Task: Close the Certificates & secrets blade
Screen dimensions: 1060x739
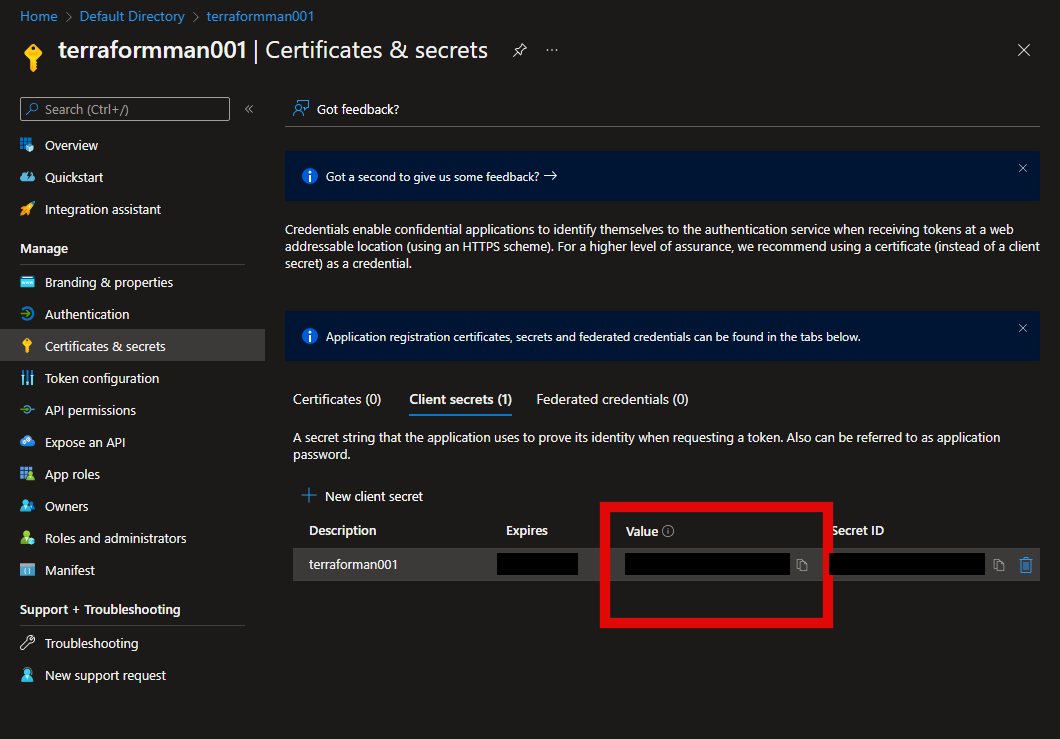Action: tap(1023, 50)
